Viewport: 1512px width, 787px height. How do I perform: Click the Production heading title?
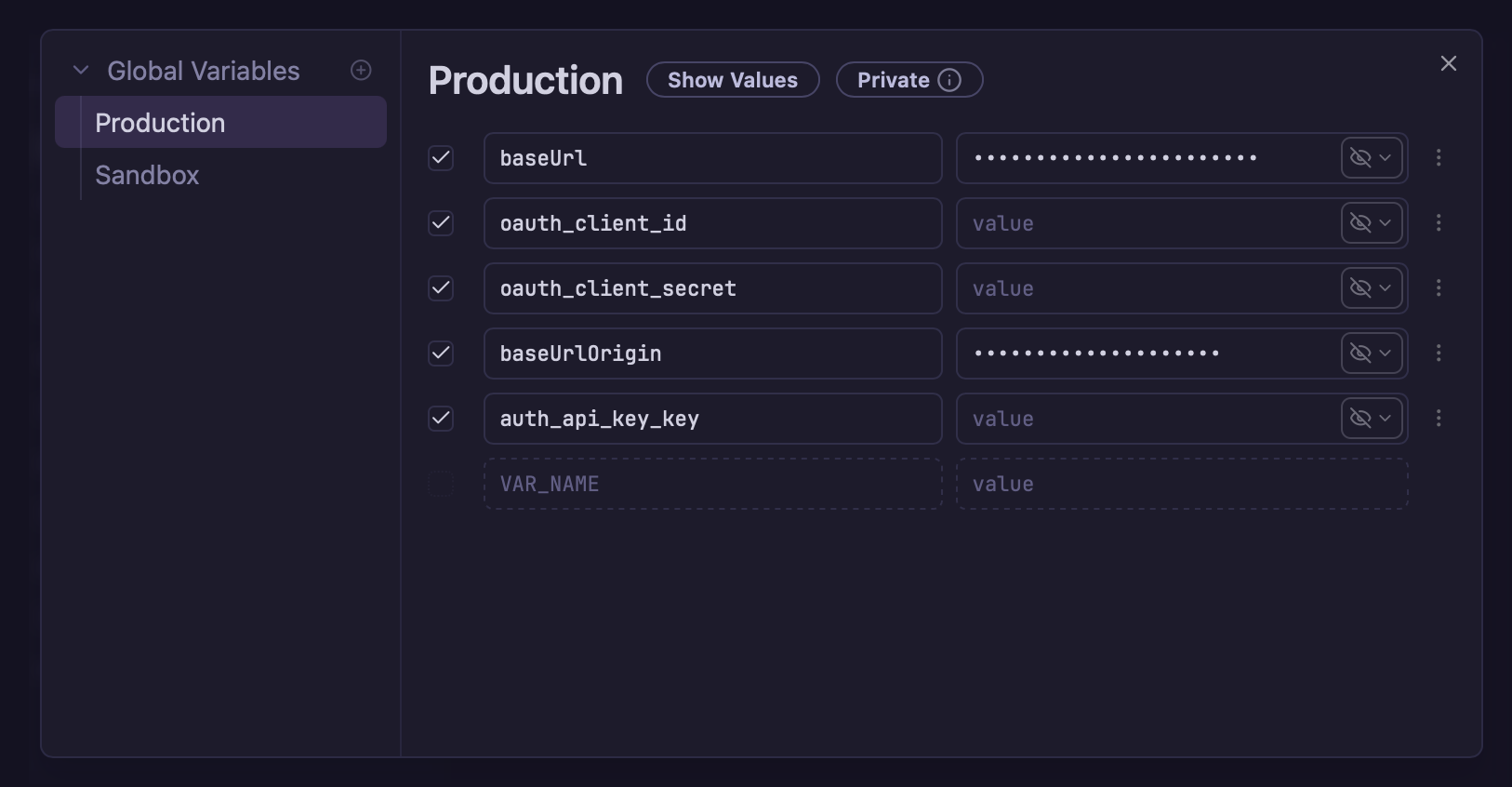click(x=525, y=81)
